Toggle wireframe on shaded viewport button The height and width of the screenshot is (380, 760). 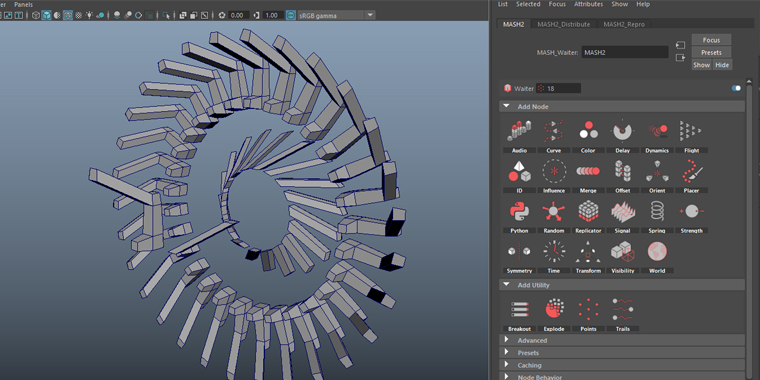tap(68, 15)
